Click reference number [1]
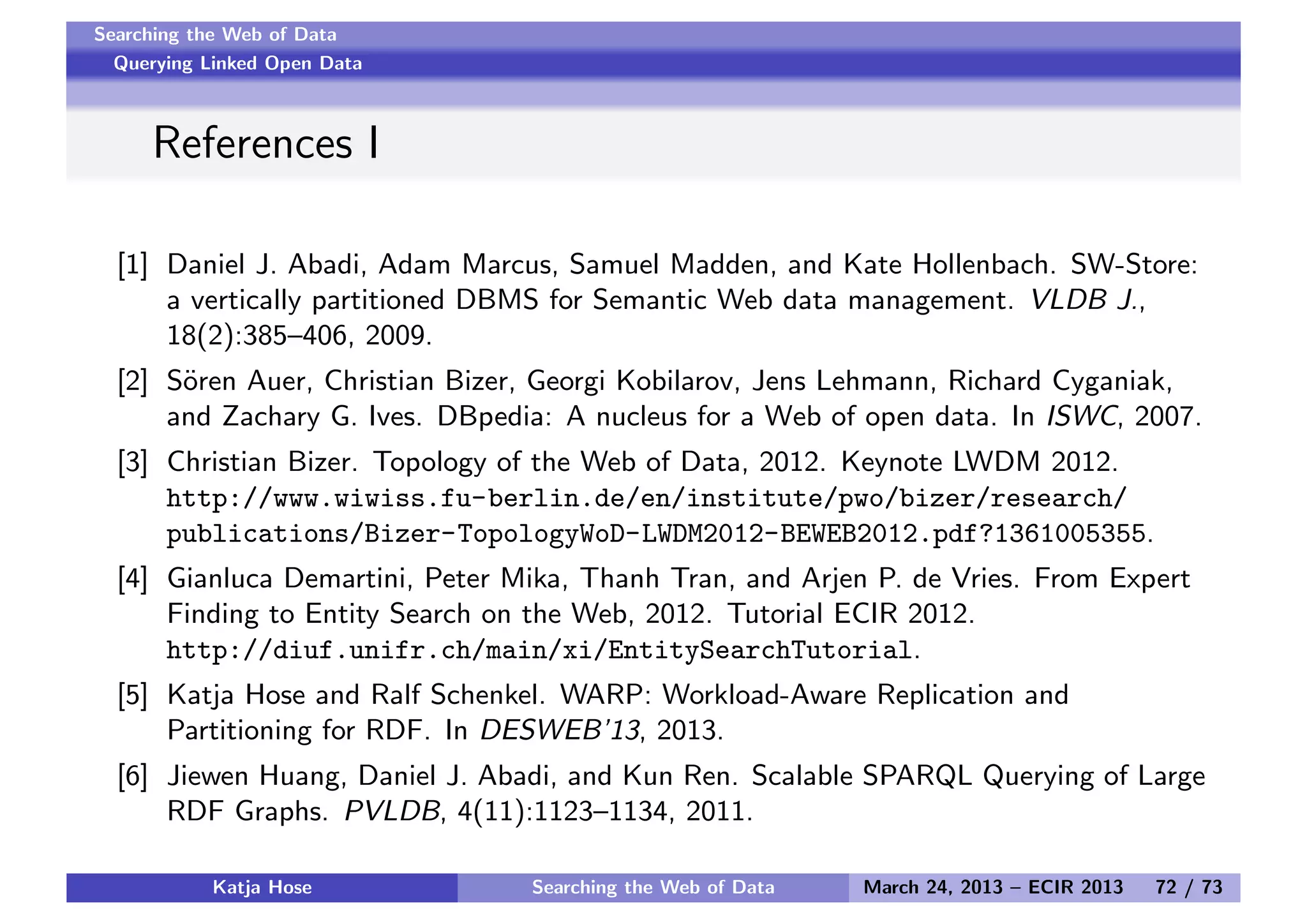The width and height of the screenshot is (1307, 924). pyautogui.click(x=133, y=264)
